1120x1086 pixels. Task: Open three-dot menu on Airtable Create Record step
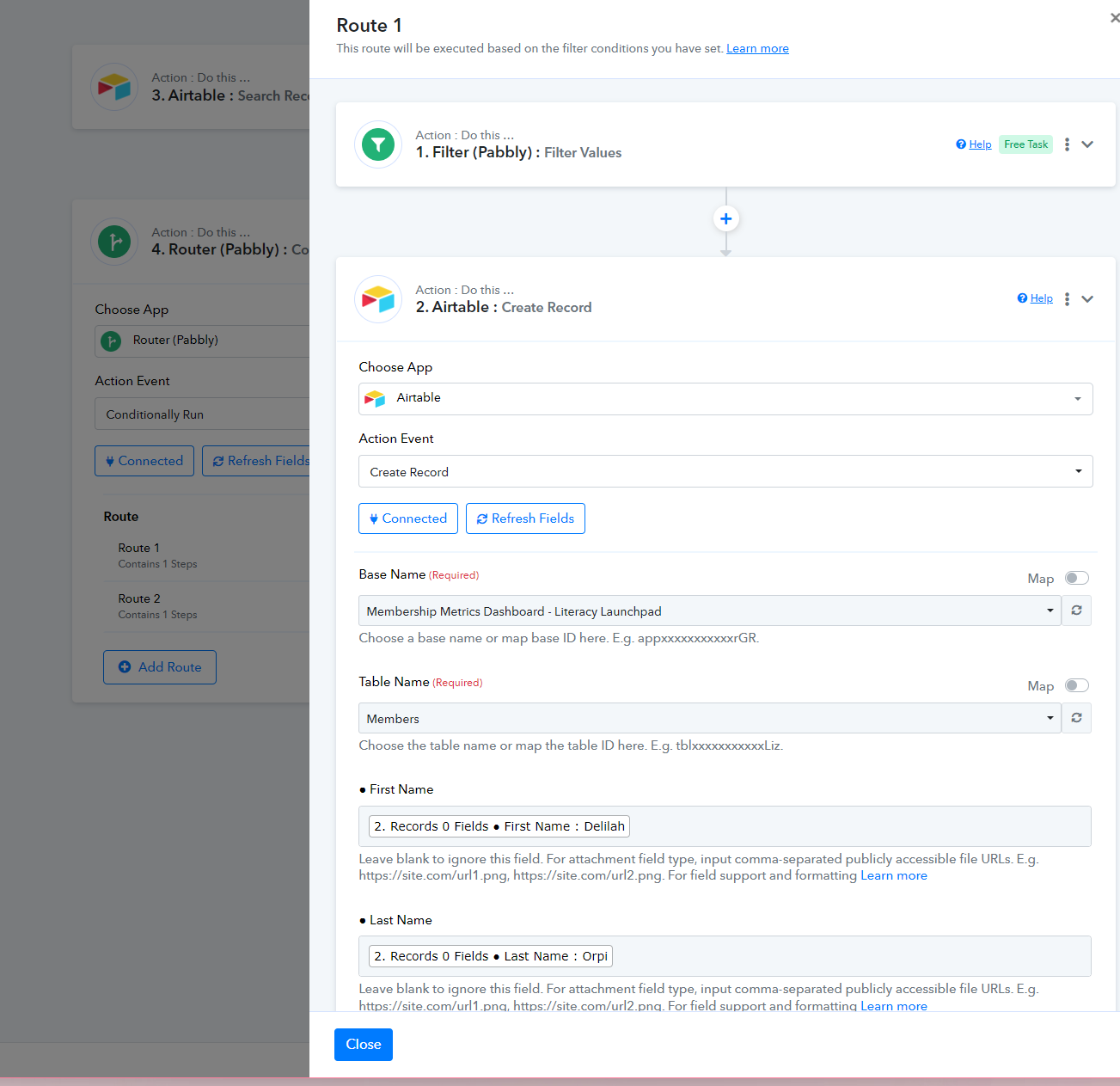click(x=1067, y=299)
